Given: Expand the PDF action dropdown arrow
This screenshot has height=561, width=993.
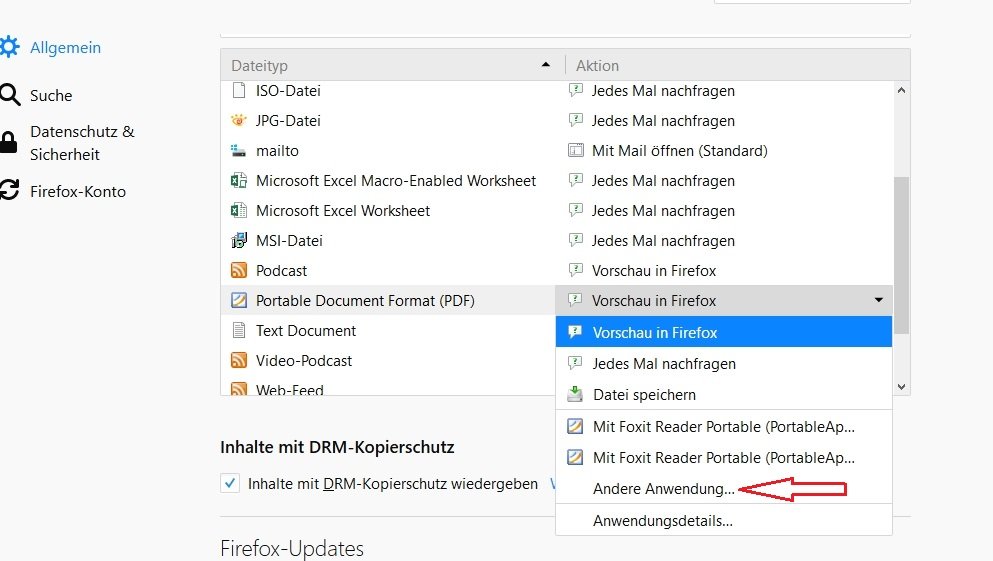Looking at the screenshot, I should 878,300.
